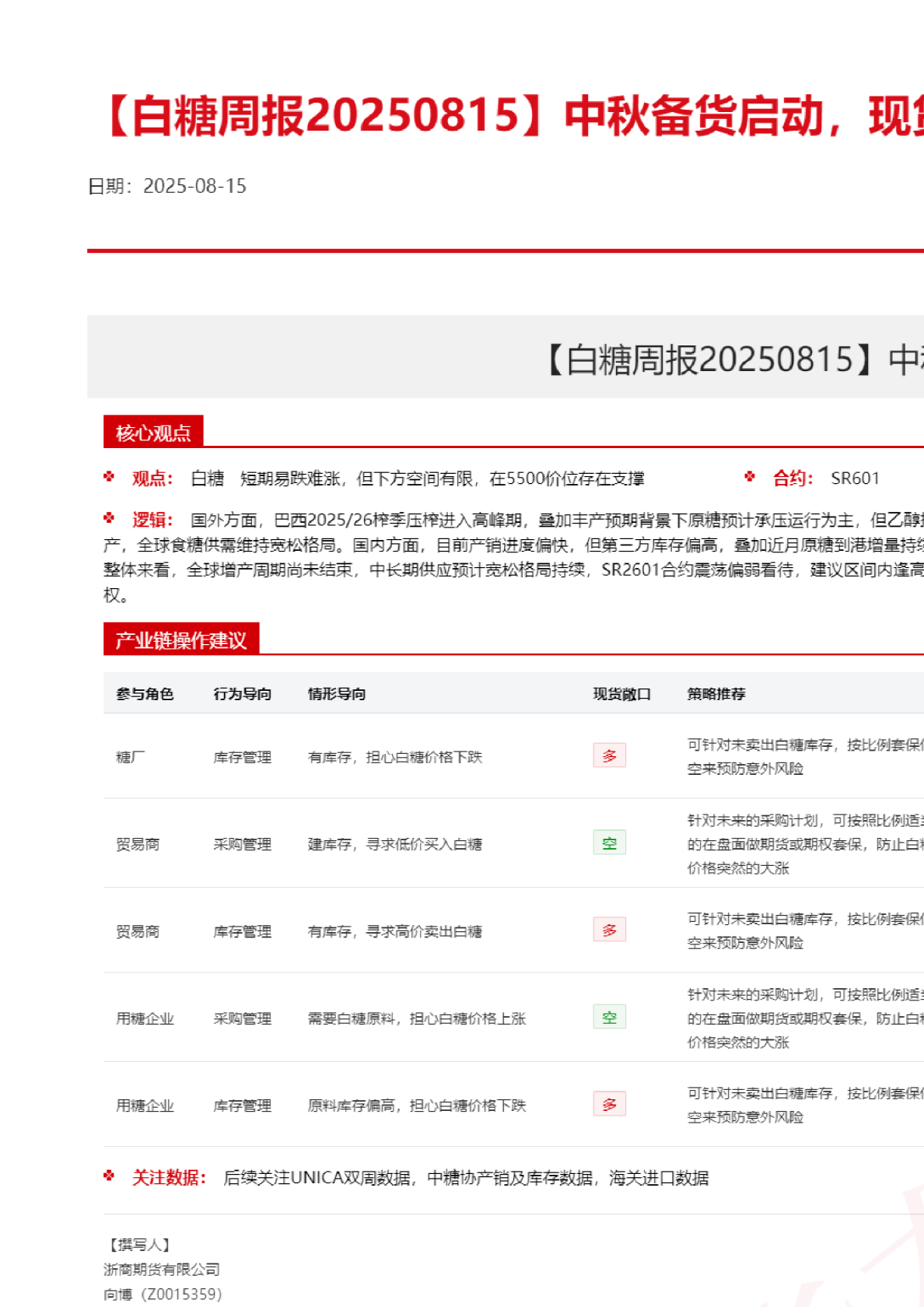The image size is (924, 1307).
Task: Click the author 向博 (Z0015359)
Action: tap(163, 1294)
